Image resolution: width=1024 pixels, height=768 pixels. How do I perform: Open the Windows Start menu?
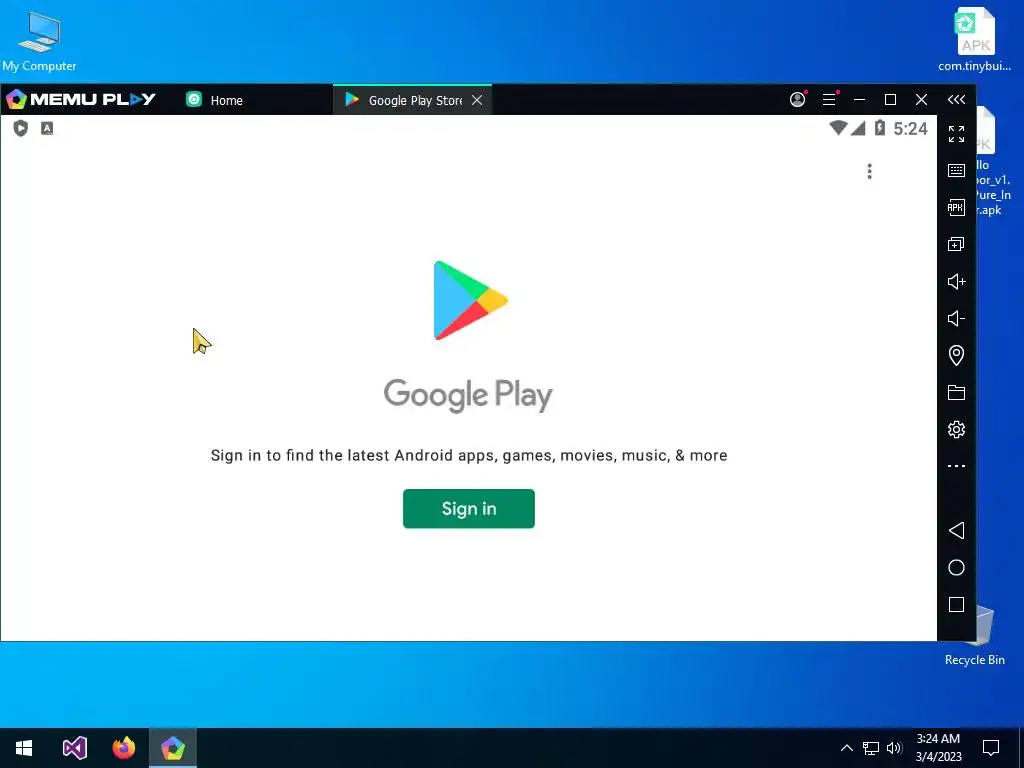click(x=24, y=748)
